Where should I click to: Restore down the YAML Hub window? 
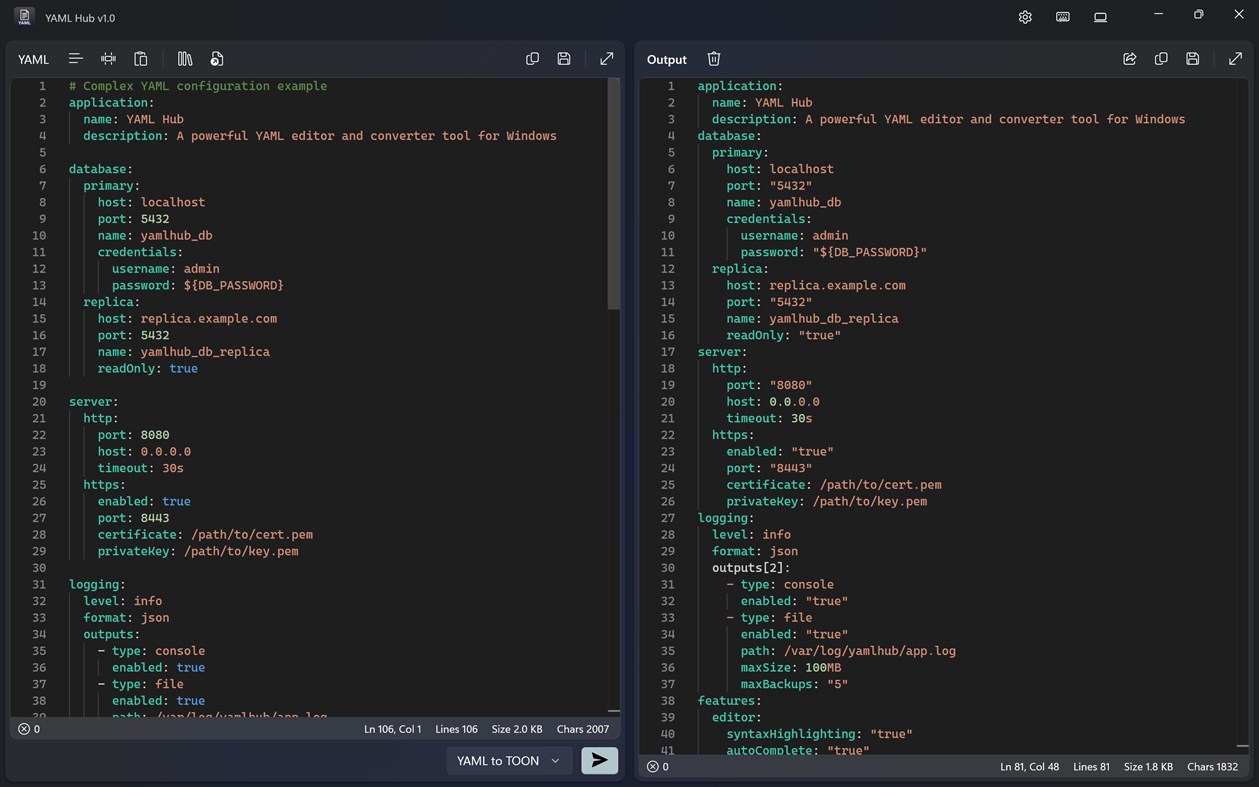[1198, 15]
